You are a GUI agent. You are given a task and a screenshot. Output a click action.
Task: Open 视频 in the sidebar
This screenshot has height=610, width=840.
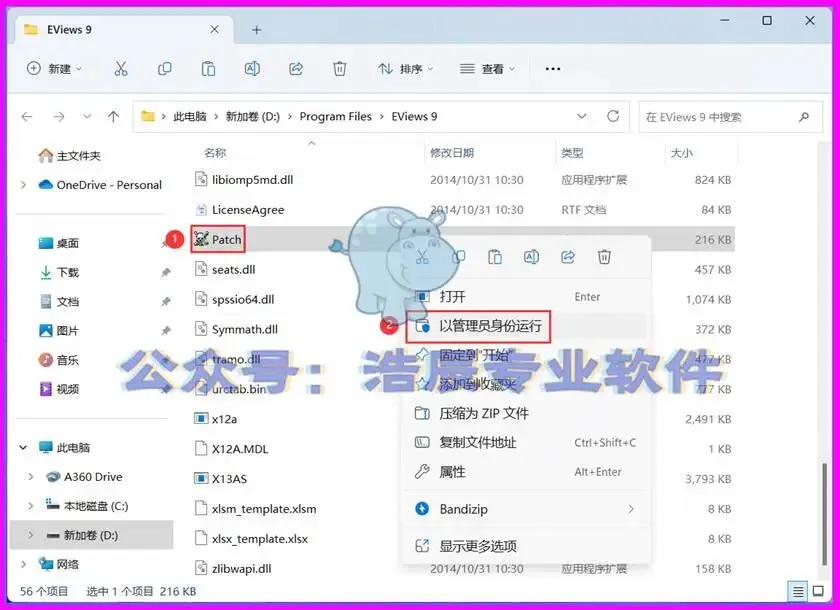click(x=59, y=389)
